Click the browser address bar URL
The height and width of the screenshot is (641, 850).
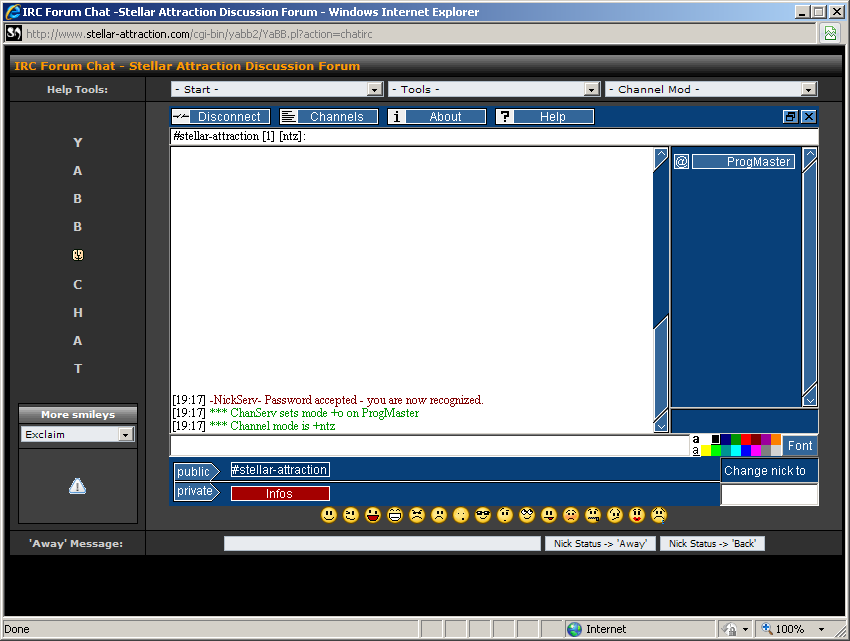click(x=199, y=34)
